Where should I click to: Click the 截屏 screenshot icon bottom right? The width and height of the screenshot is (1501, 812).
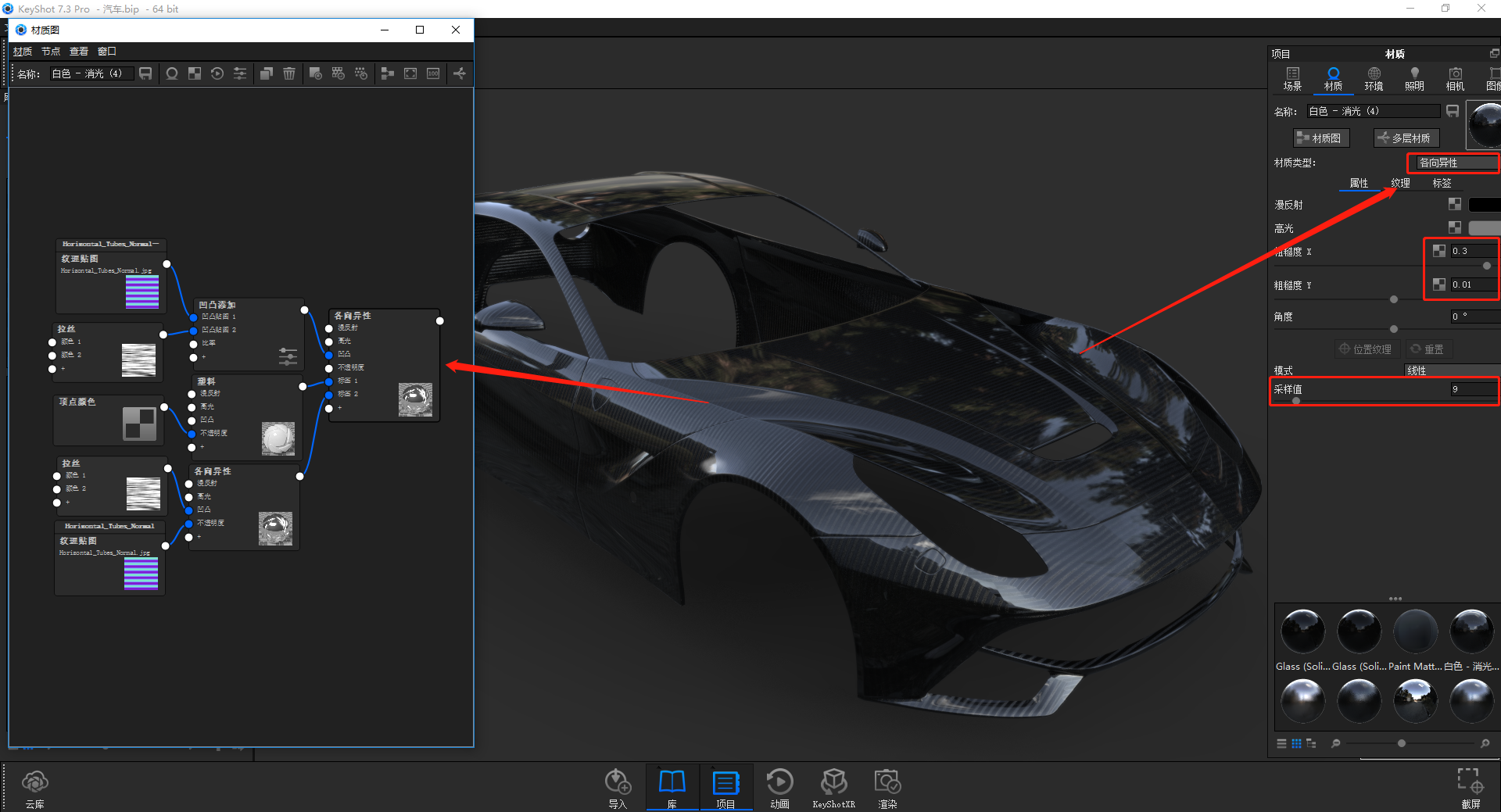(x=1471, y=782)
